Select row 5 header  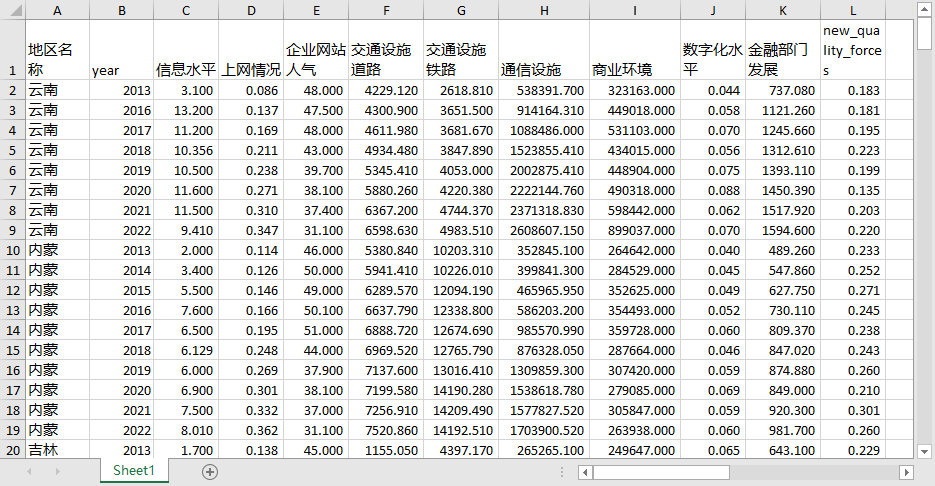coord(13,150)
